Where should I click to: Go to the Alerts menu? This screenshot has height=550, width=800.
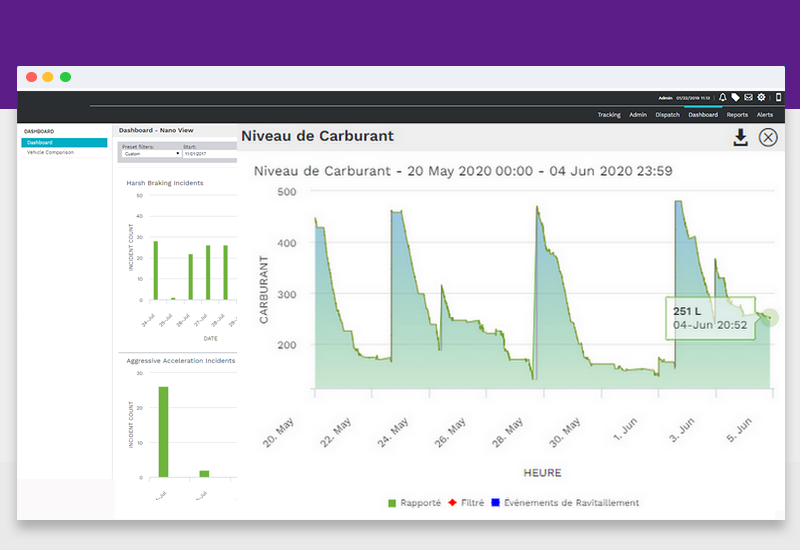[x=764, y=115]
